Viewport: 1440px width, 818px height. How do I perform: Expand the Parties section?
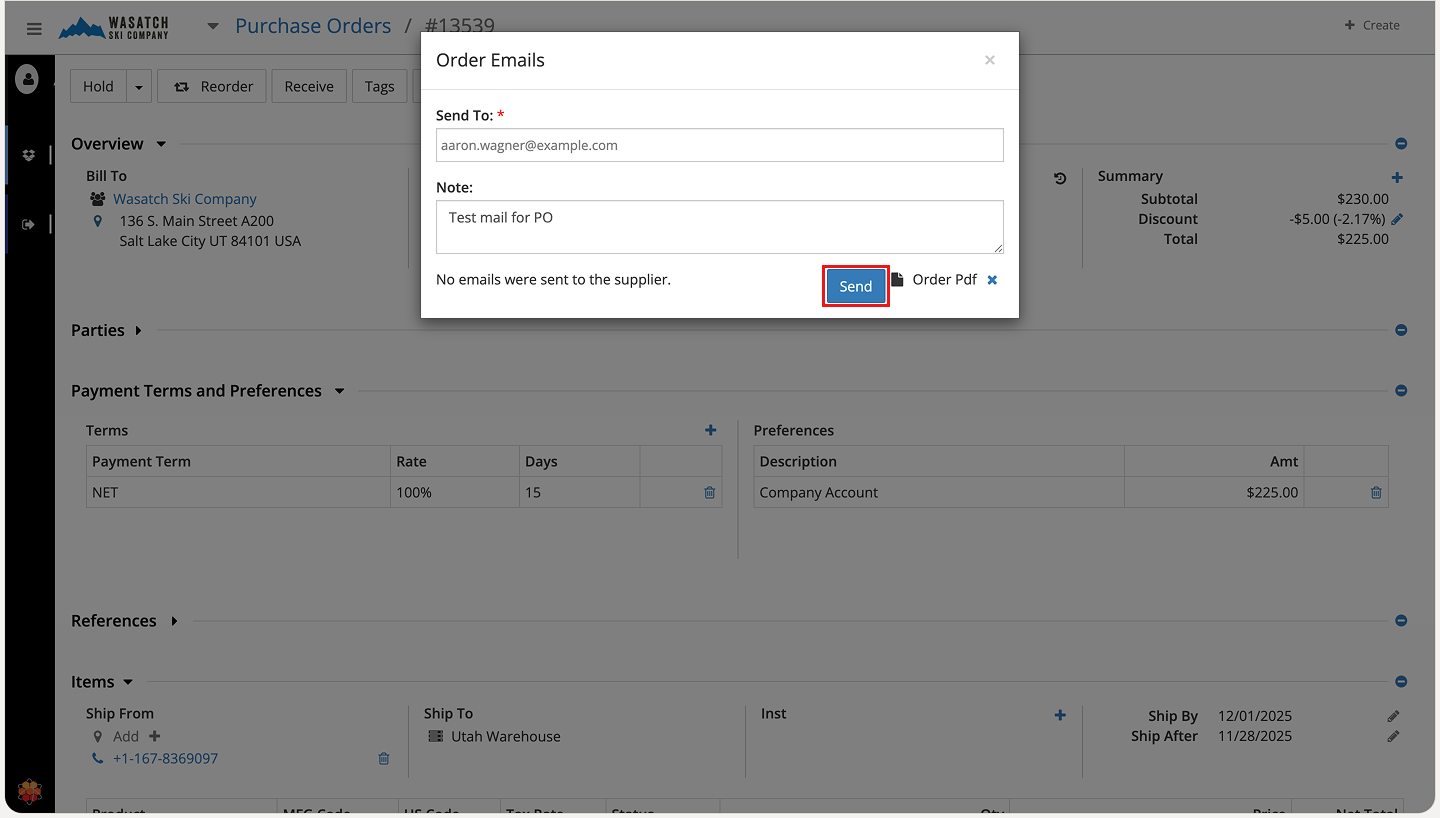pyautogui.click(x=138, y=330)
